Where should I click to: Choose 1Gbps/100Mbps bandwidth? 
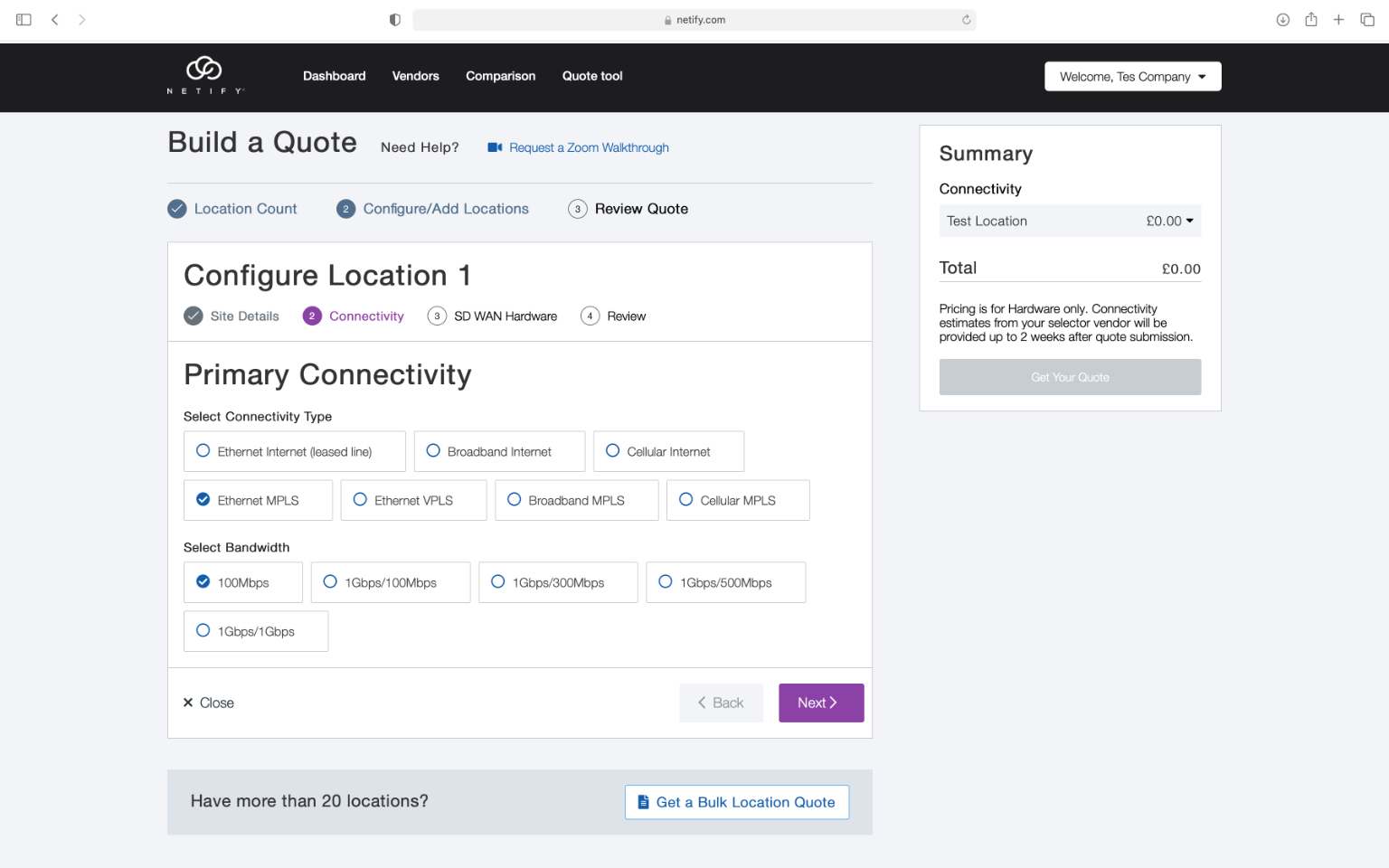(391, 582)
